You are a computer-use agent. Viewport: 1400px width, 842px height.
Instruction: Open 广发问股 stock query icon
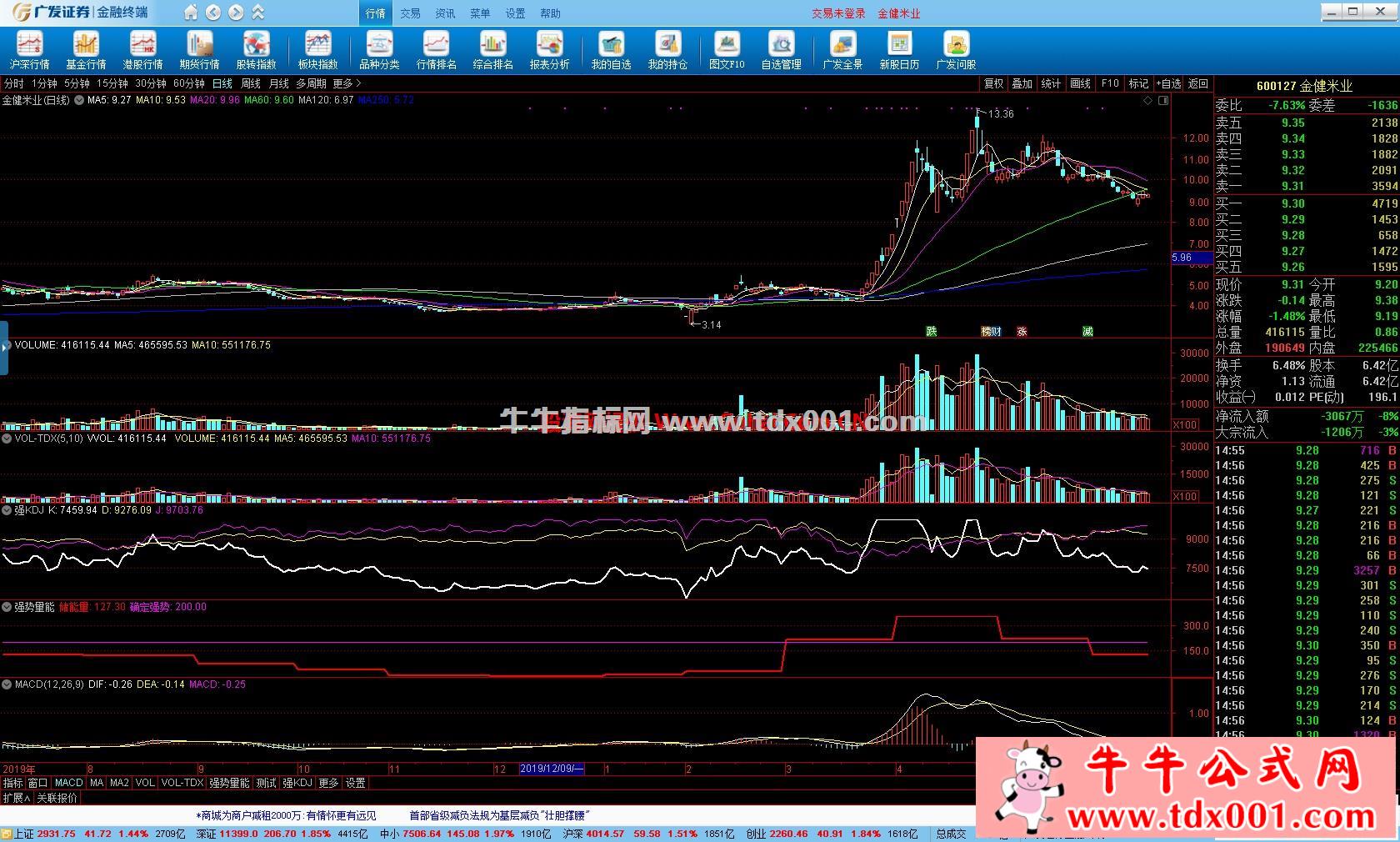click(956, 50)
